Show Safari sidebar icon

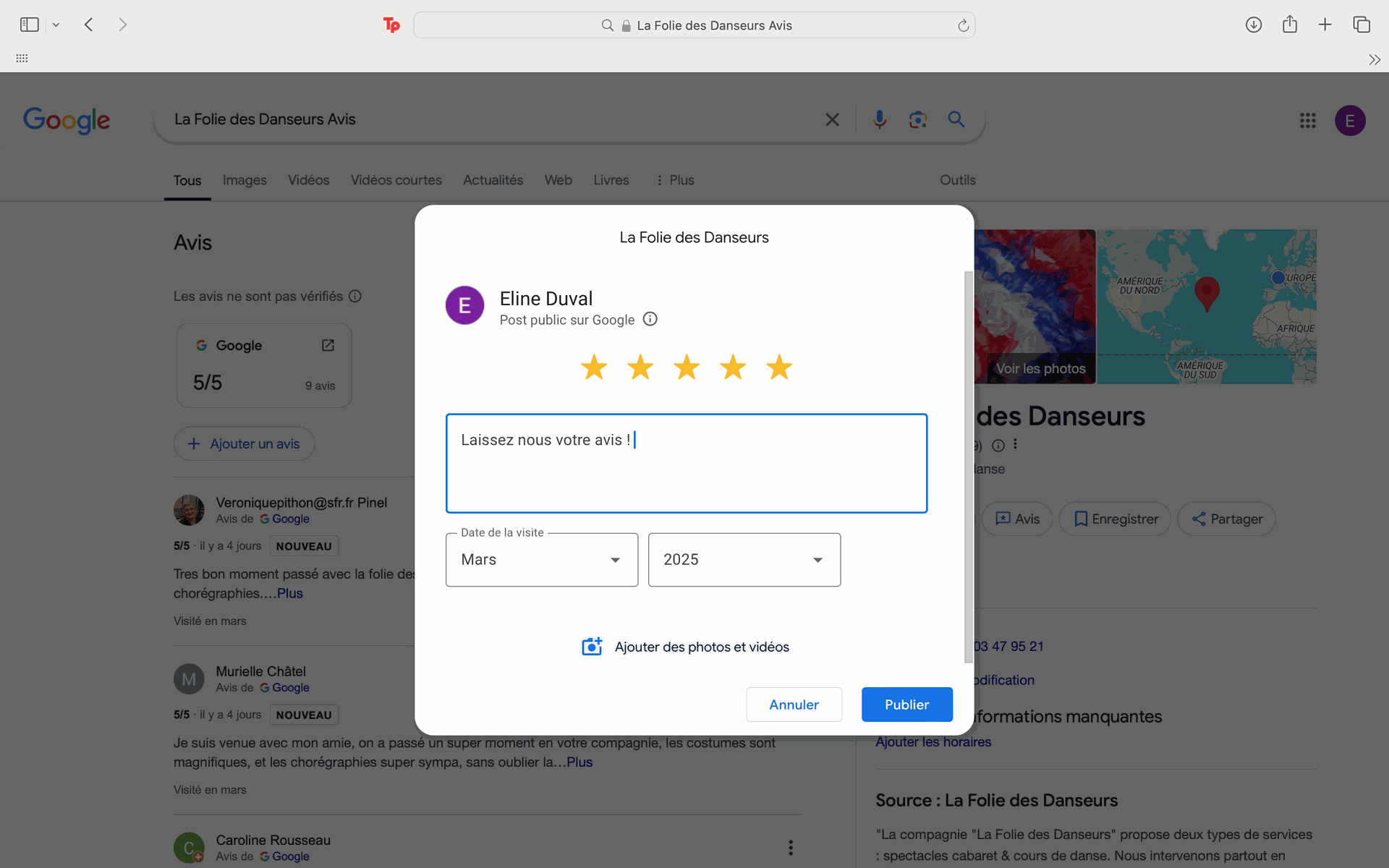[29, 25]
